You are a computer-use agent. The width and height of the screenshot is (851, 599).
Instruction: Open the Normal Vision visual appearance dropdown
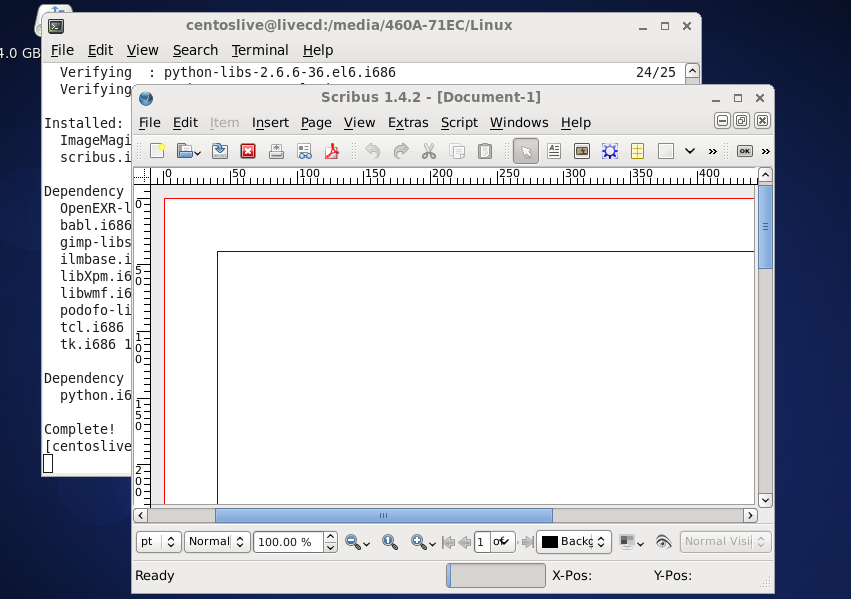tap(726, 541)
